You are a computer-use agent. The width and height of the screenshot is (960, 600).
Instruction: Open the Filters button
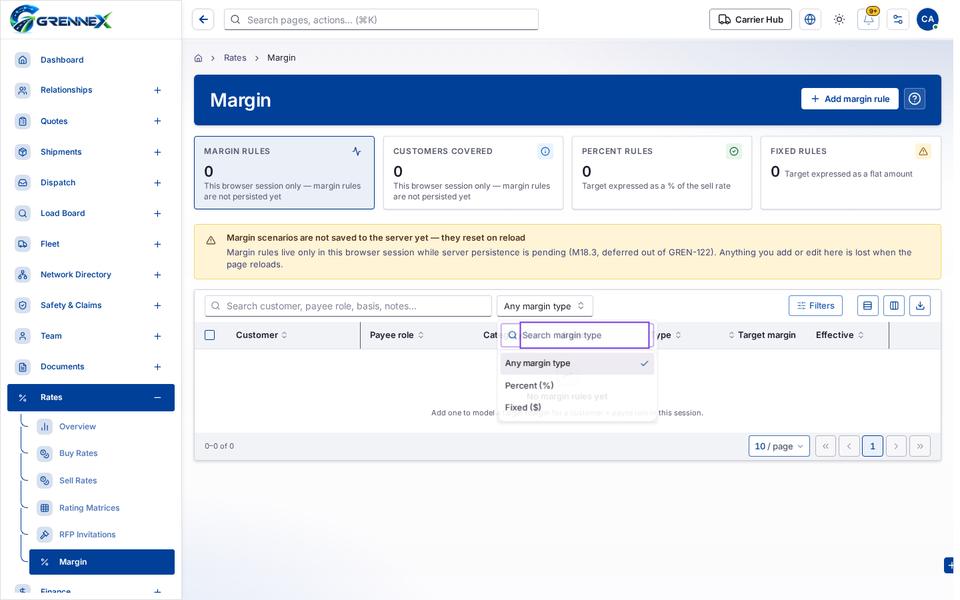point(816,306)
